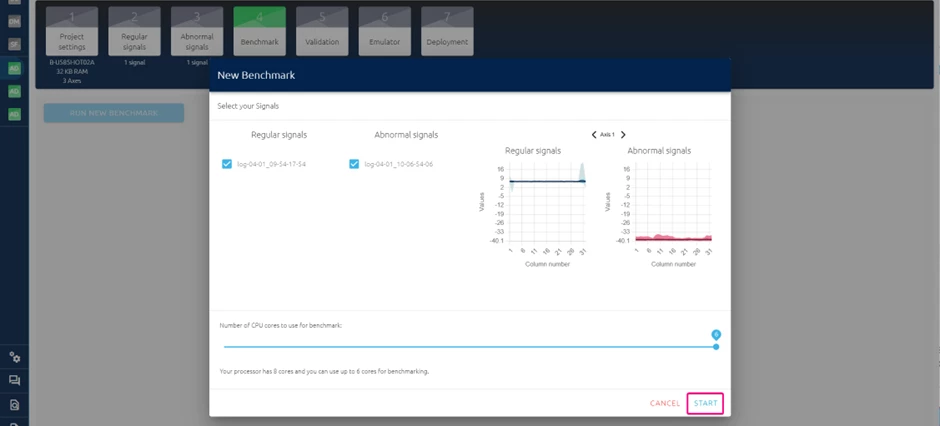Click the '3 Axes' text
This screenshot has width=940, height=426.
pyautogui.click(x=72, y=80)
